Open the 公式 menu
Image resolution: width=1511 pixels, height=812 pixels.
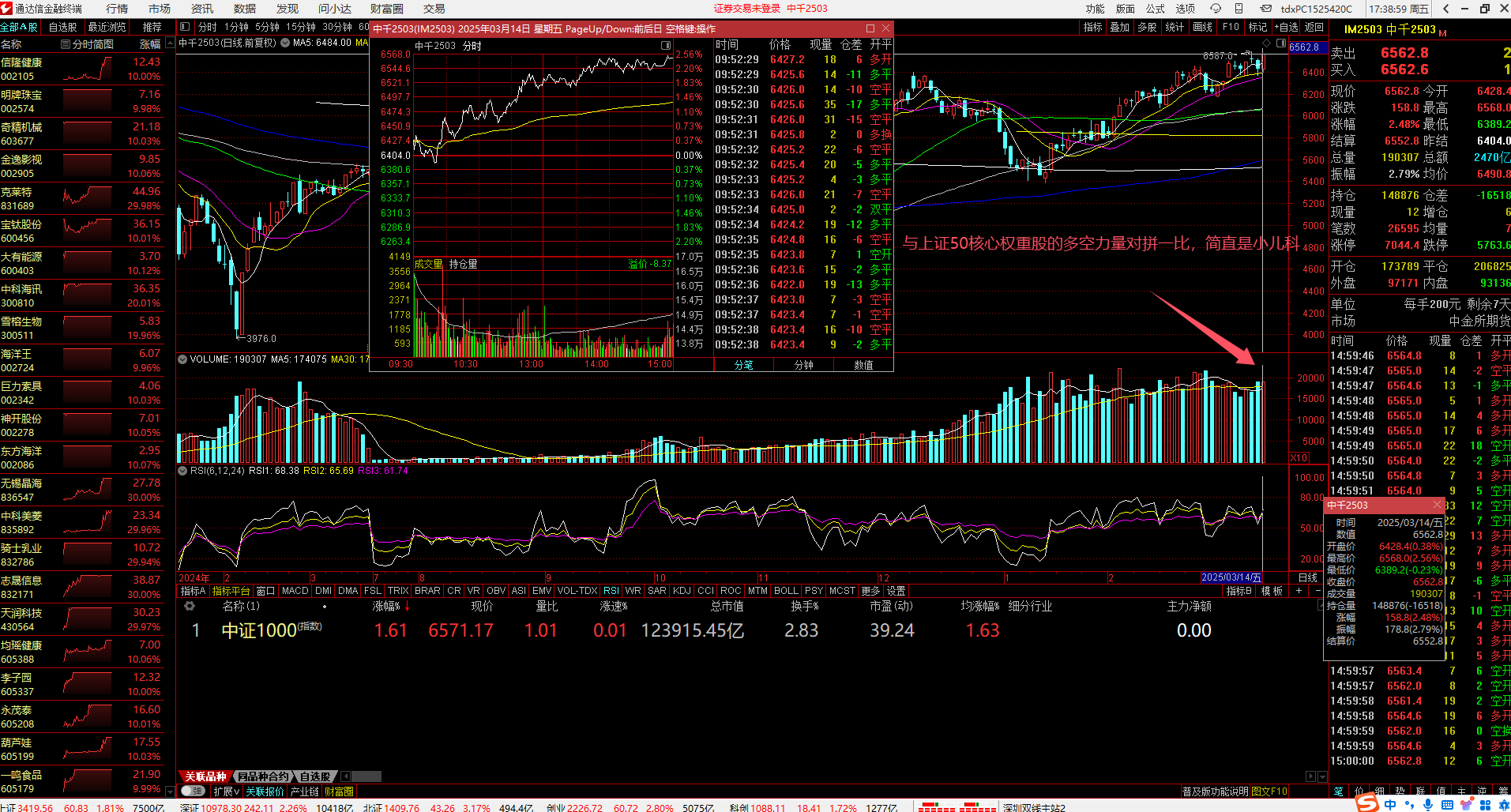click(x=1156, y=9)
